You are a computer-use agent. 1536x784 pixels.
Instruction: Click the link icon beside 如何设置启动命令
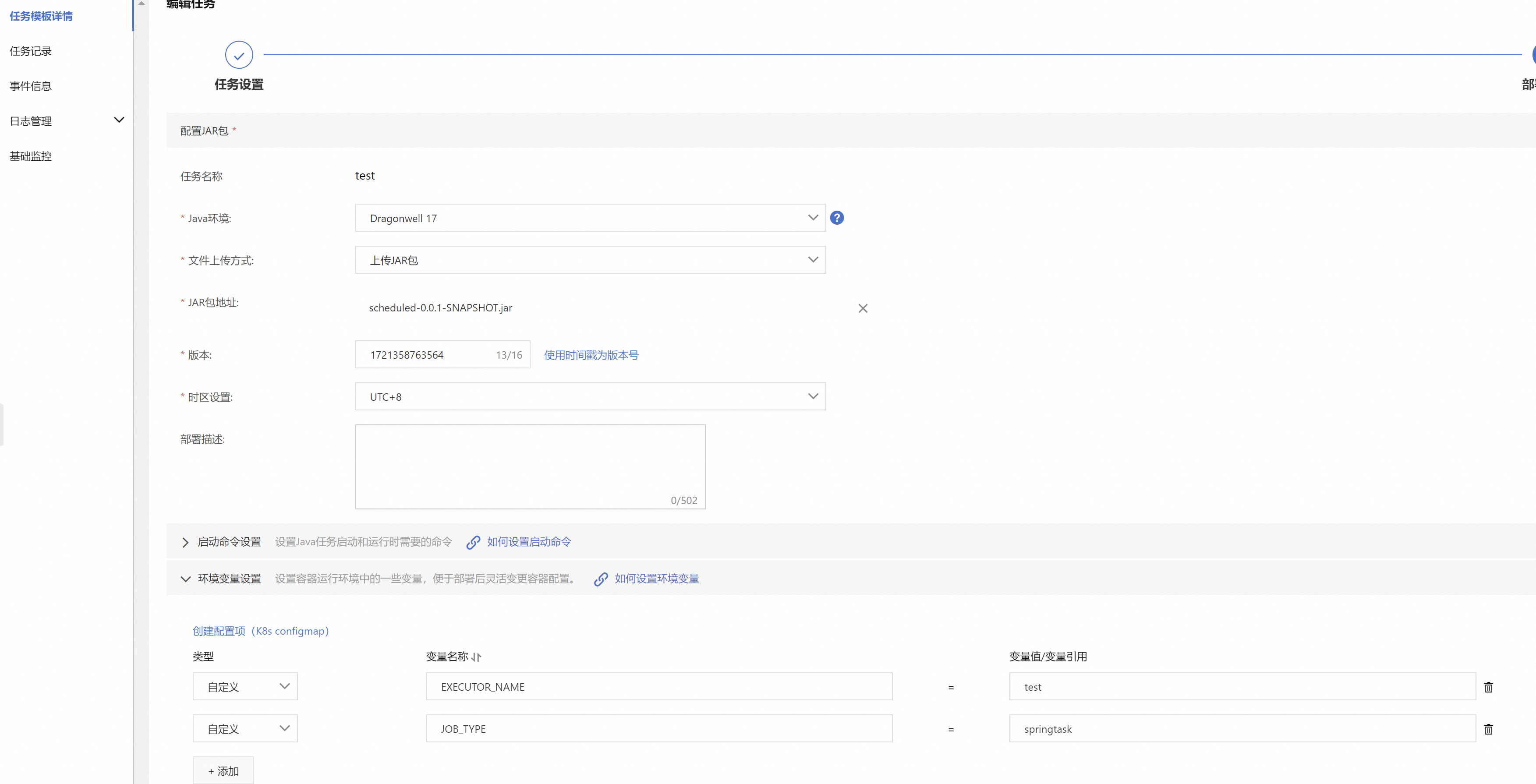pos(473,542)
